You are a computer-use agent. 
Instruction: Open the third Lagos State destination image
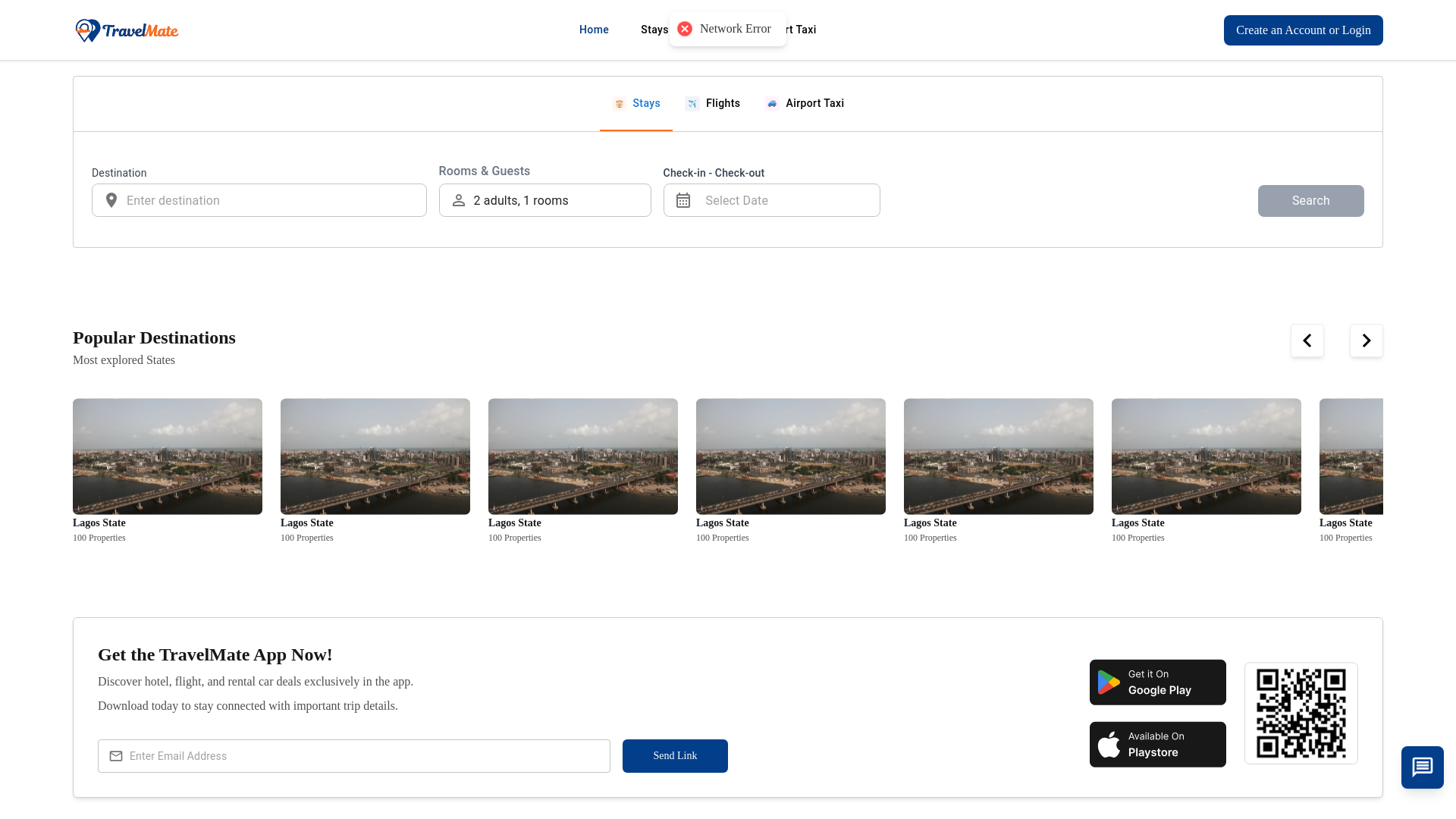click(x=583, y=457)
